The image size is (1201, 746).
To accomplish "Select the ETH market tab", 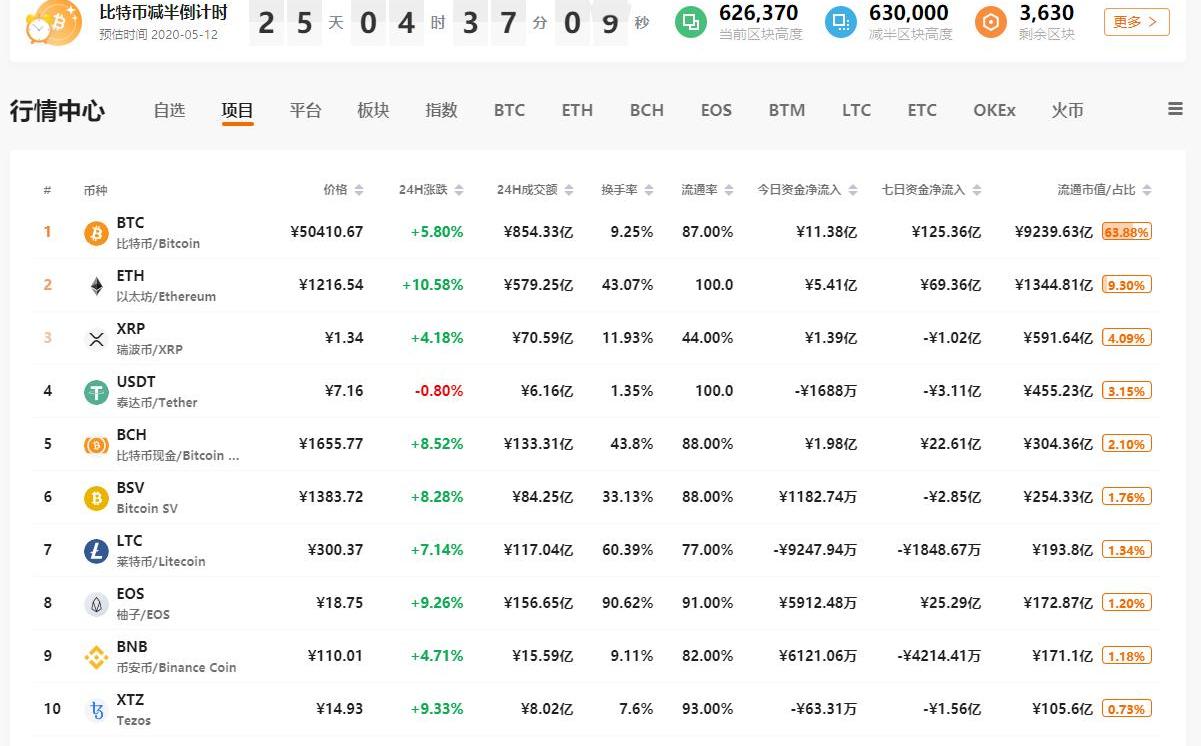I will click(x=577, y=110).
